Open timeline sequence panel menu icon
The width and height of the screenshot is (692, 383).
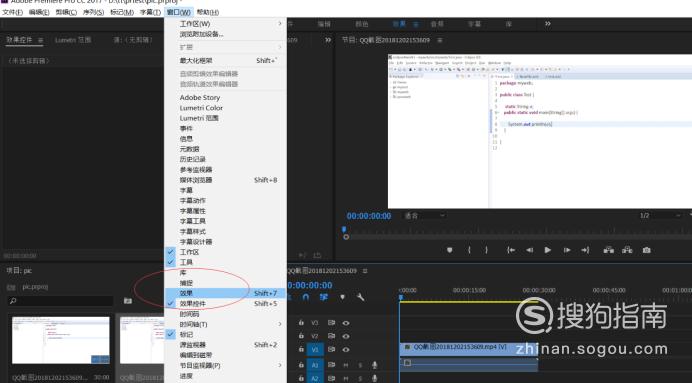[x=365, y=271]
